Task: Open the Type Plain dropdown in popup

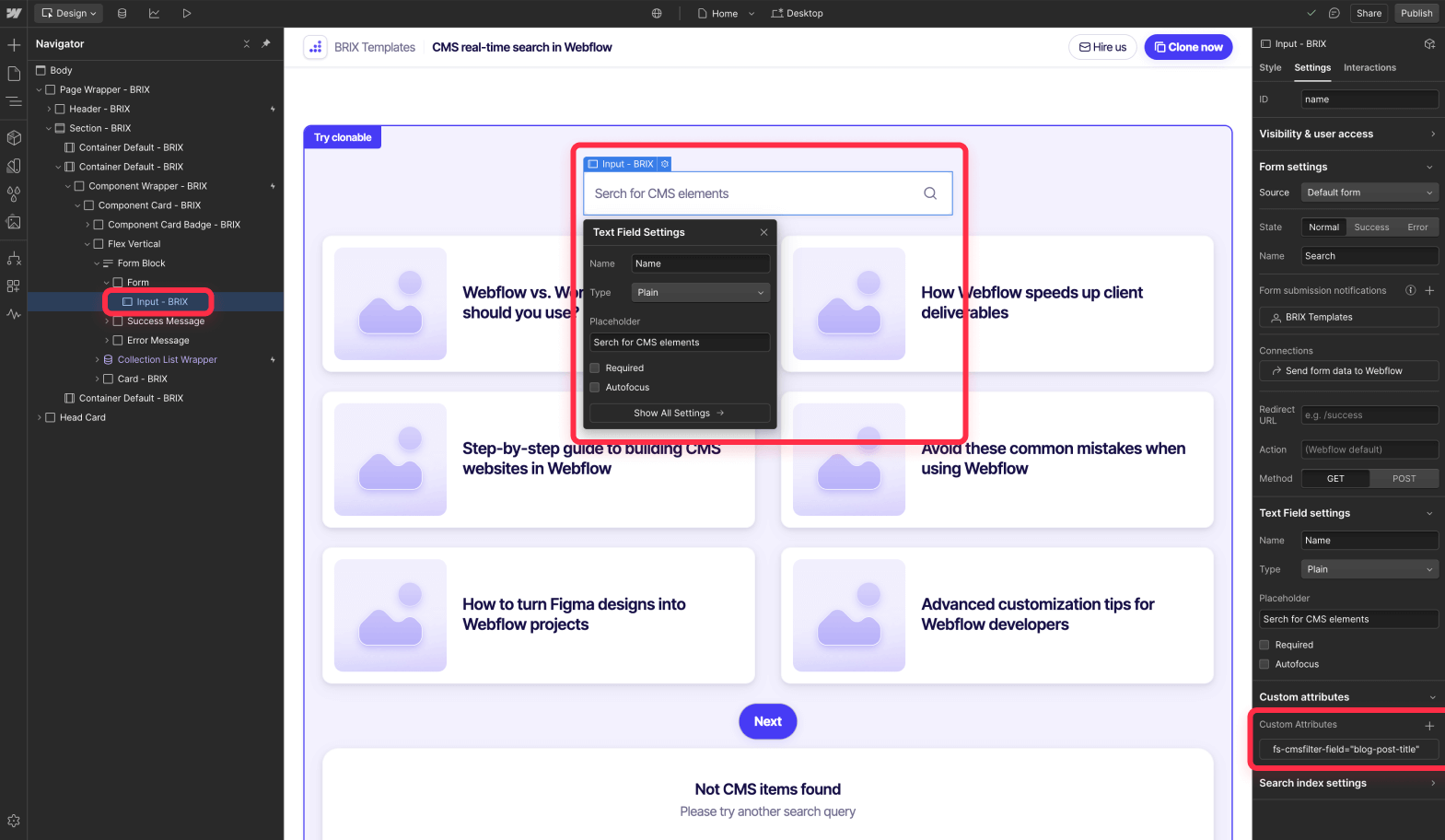Action: pyautogui.click(x=701, y=293)
